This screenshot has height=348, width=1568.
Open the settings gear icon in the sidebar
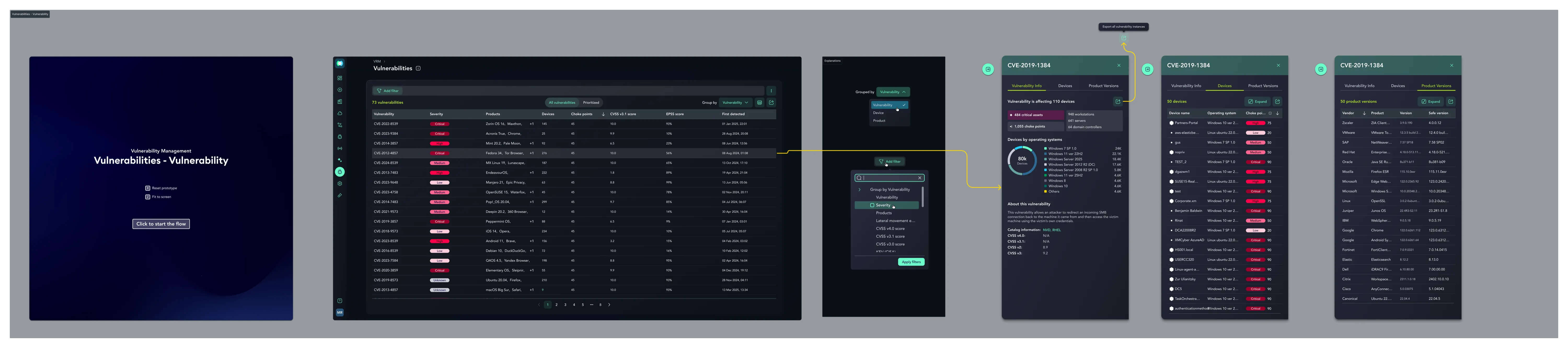340,183
